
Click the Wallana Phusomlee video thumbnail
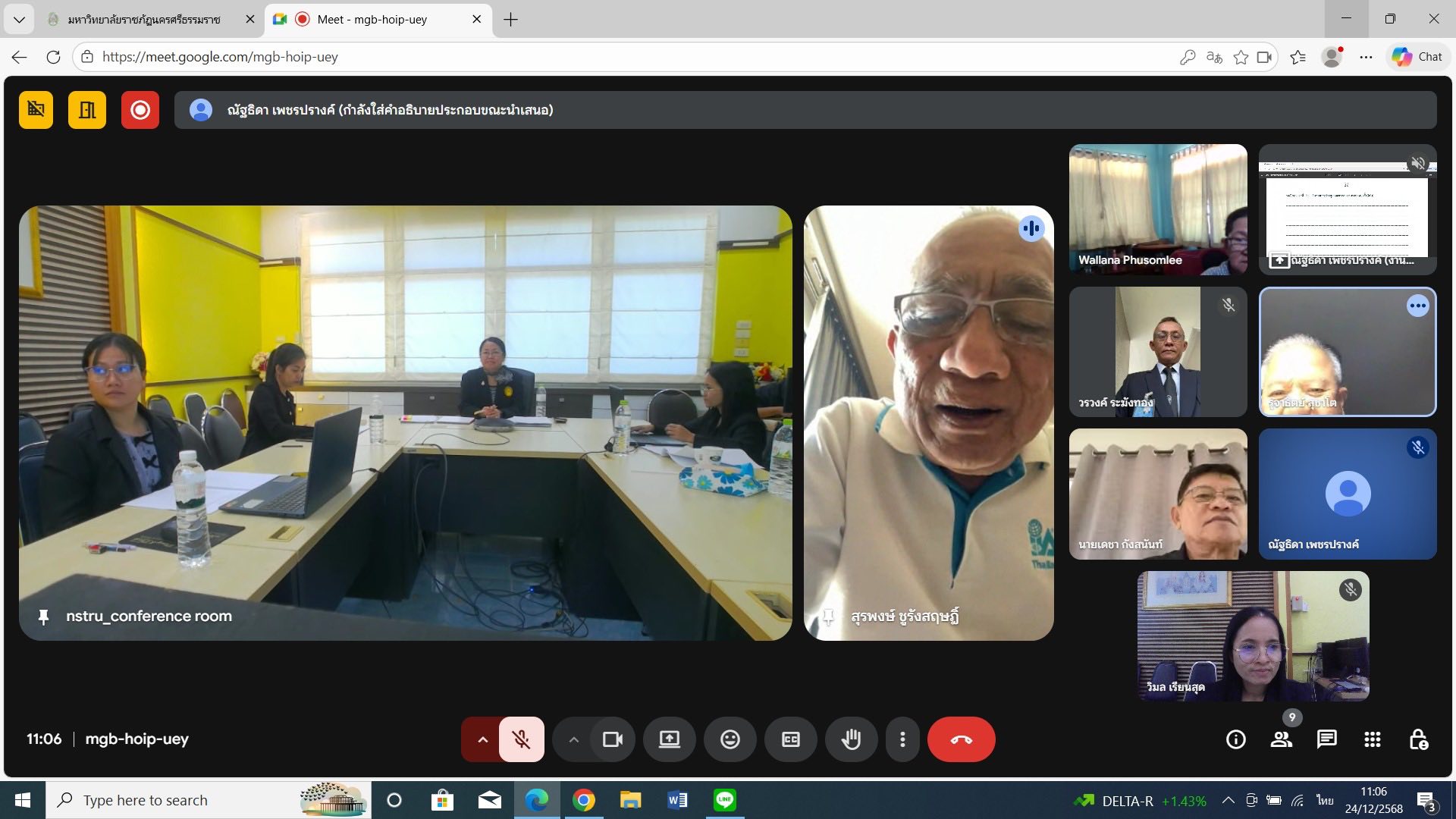click(1157, 209)
